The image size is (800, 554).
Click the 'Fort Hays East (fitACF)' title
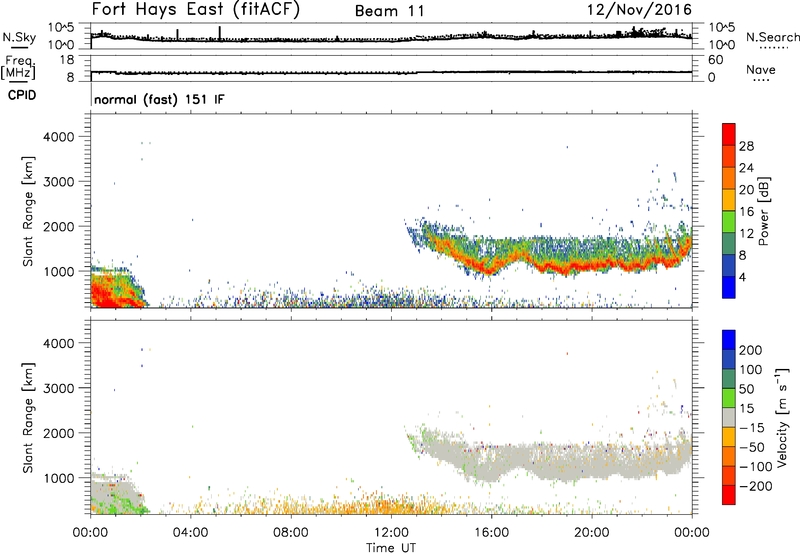(195, 10)
